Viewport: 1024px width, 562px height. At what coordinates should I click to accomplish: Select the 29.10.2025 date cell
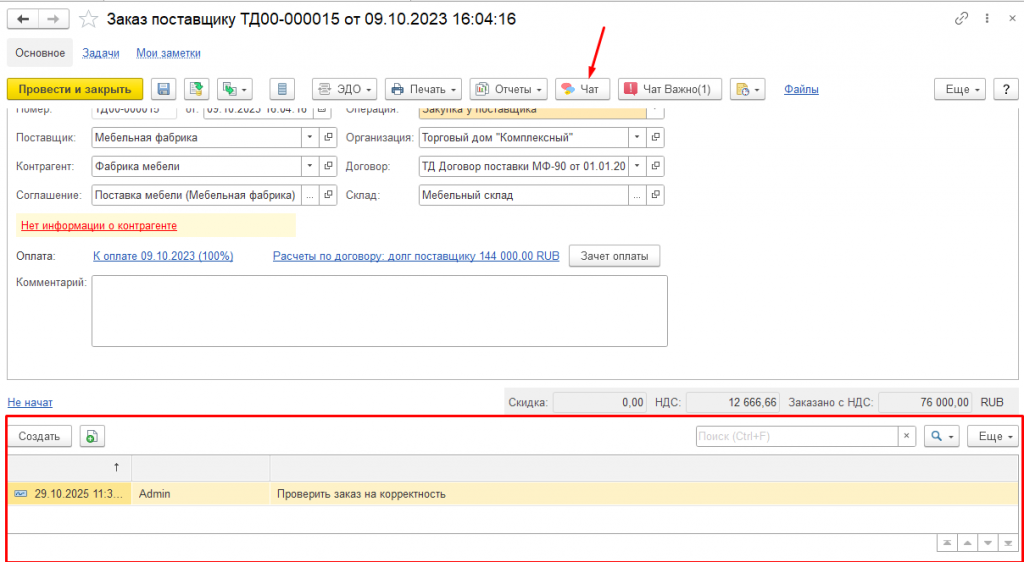pos(70,494)
